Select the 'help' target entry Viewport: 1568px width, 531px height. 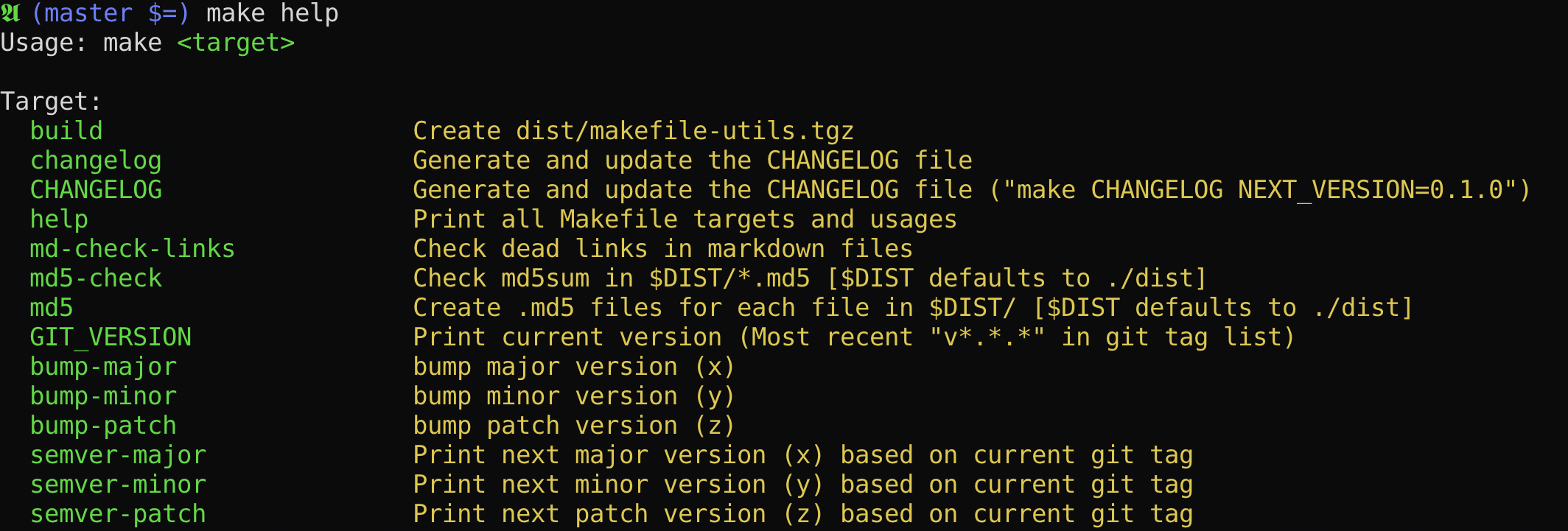click(x=59, y=219)
